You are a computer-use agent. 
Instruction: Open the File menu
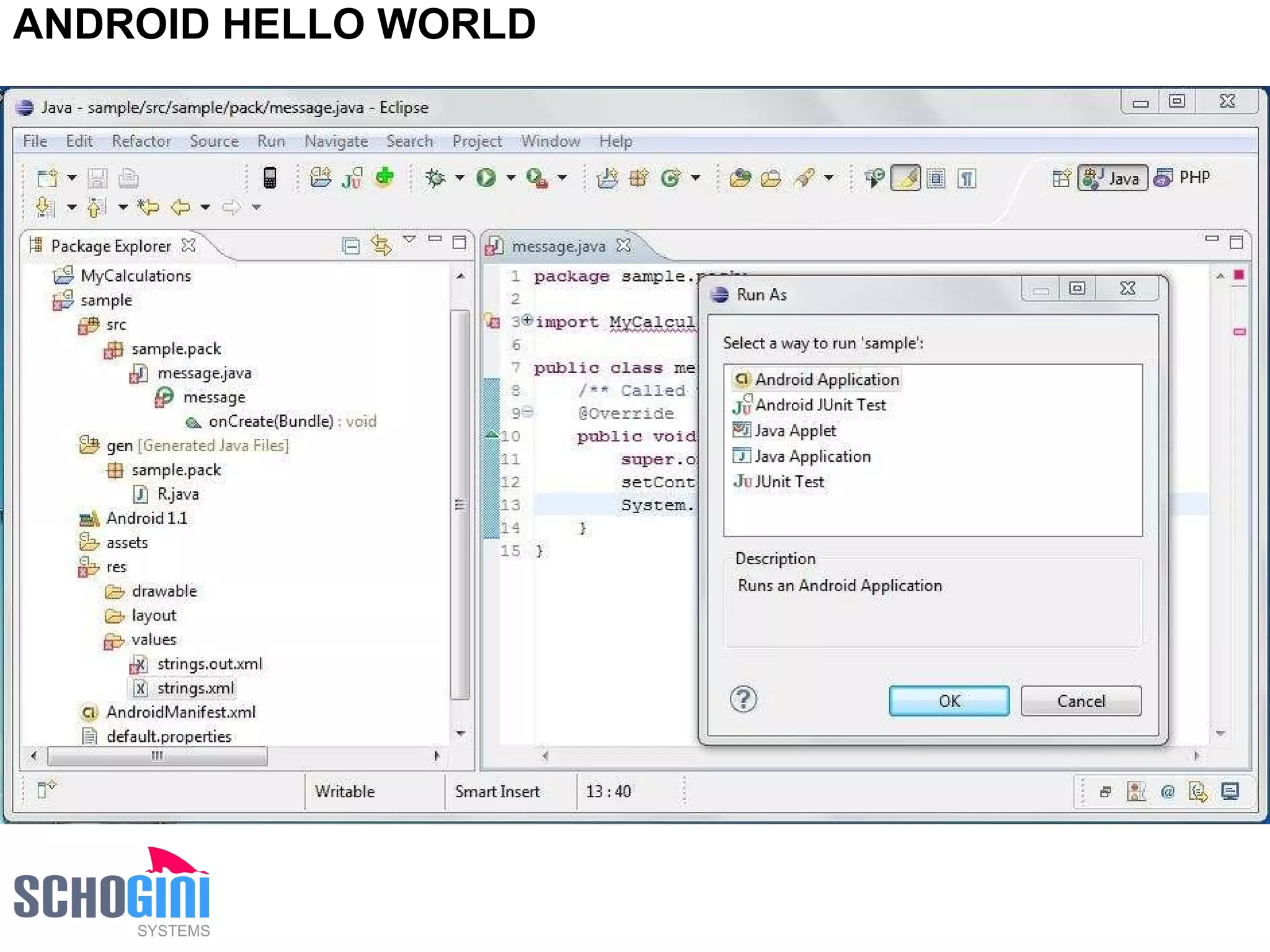coord(35,141)
